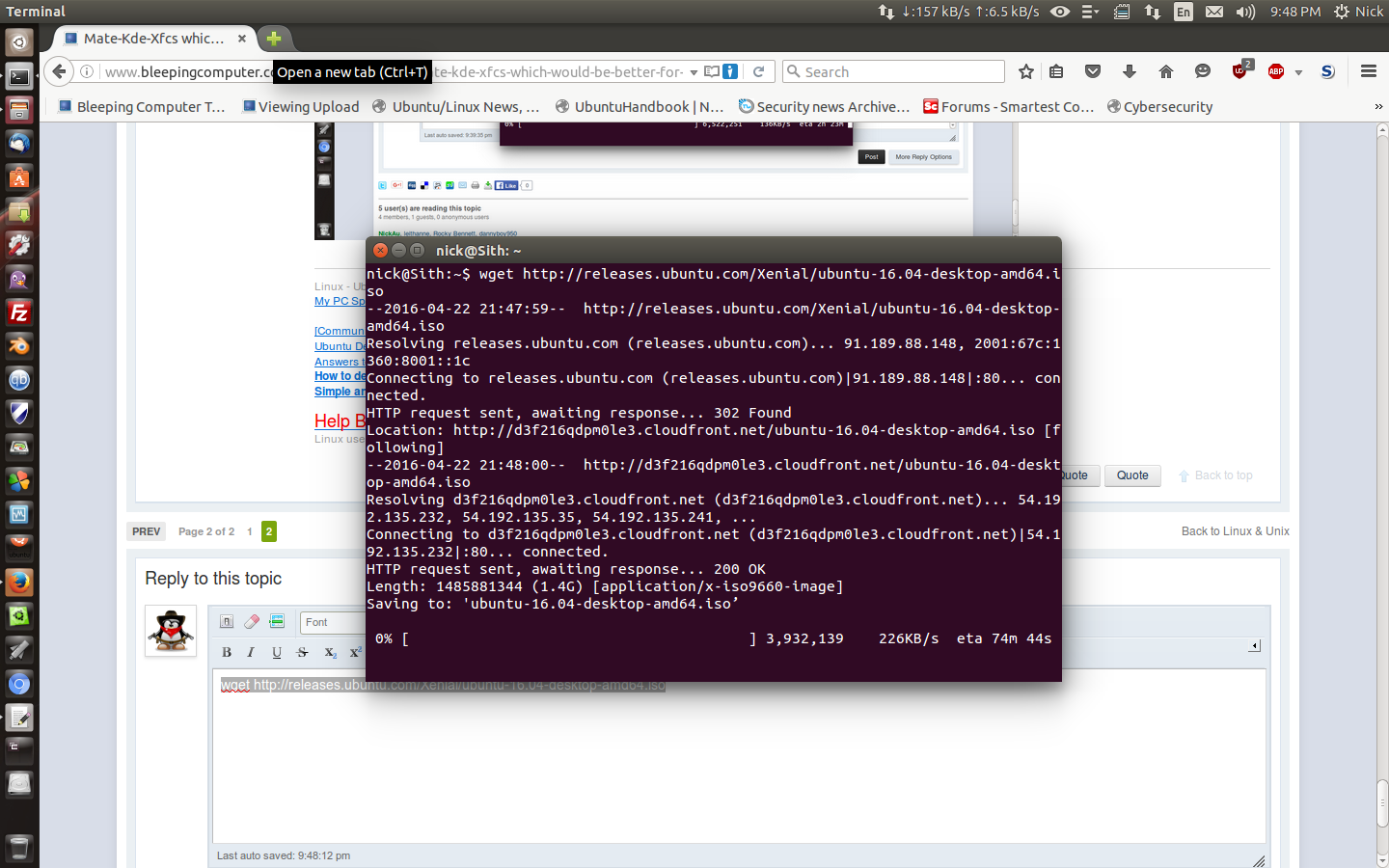The height and width of the screenshot is (868, 1389).
Task: Open Security news Archive bookmark
Action: tap(825, 106)
